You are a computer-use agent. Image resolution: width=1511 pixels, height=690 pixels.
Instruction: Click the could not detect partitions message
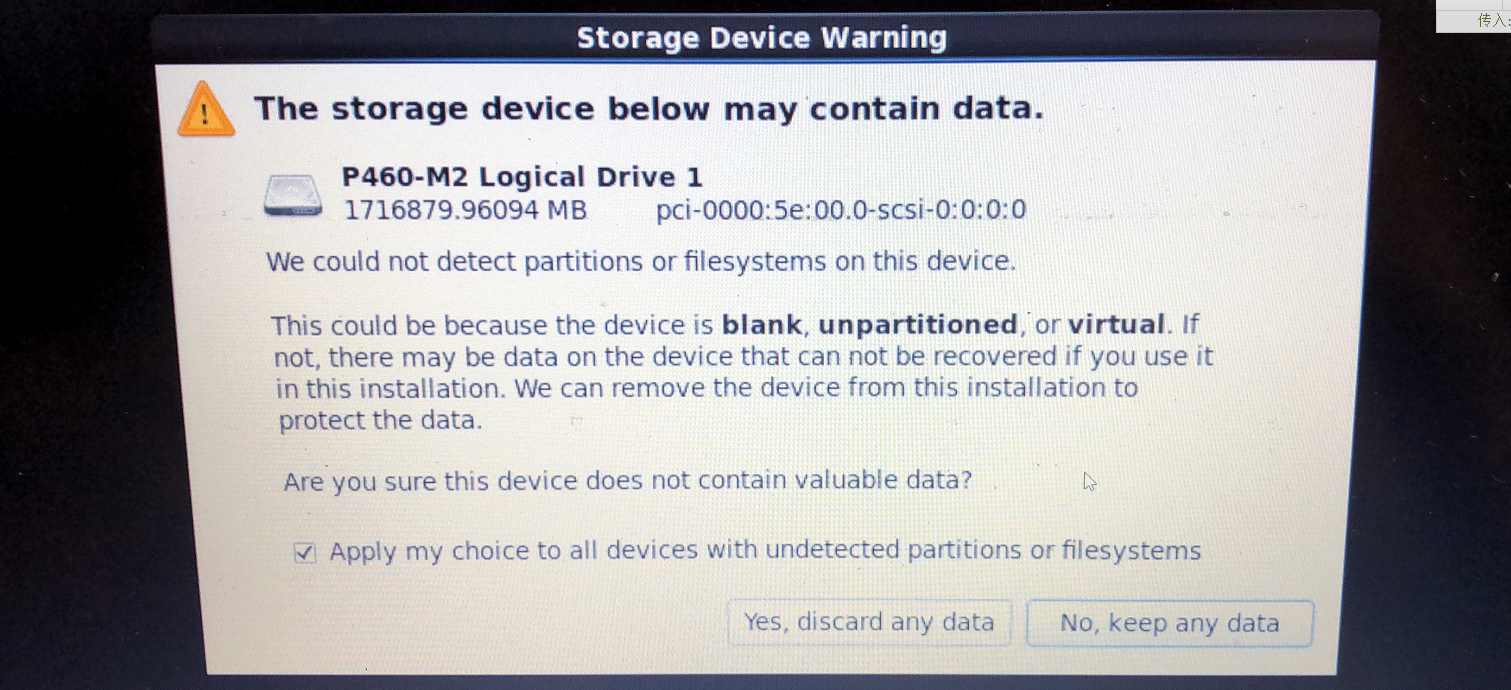coord(640,262)
